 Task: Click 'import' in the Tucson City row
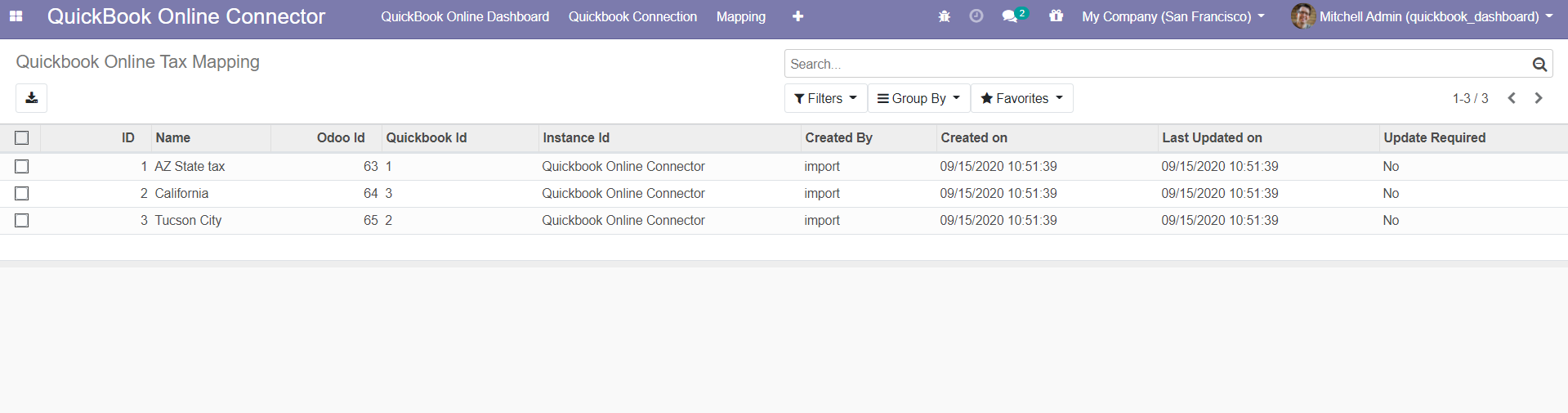click(x=822, y=221)
